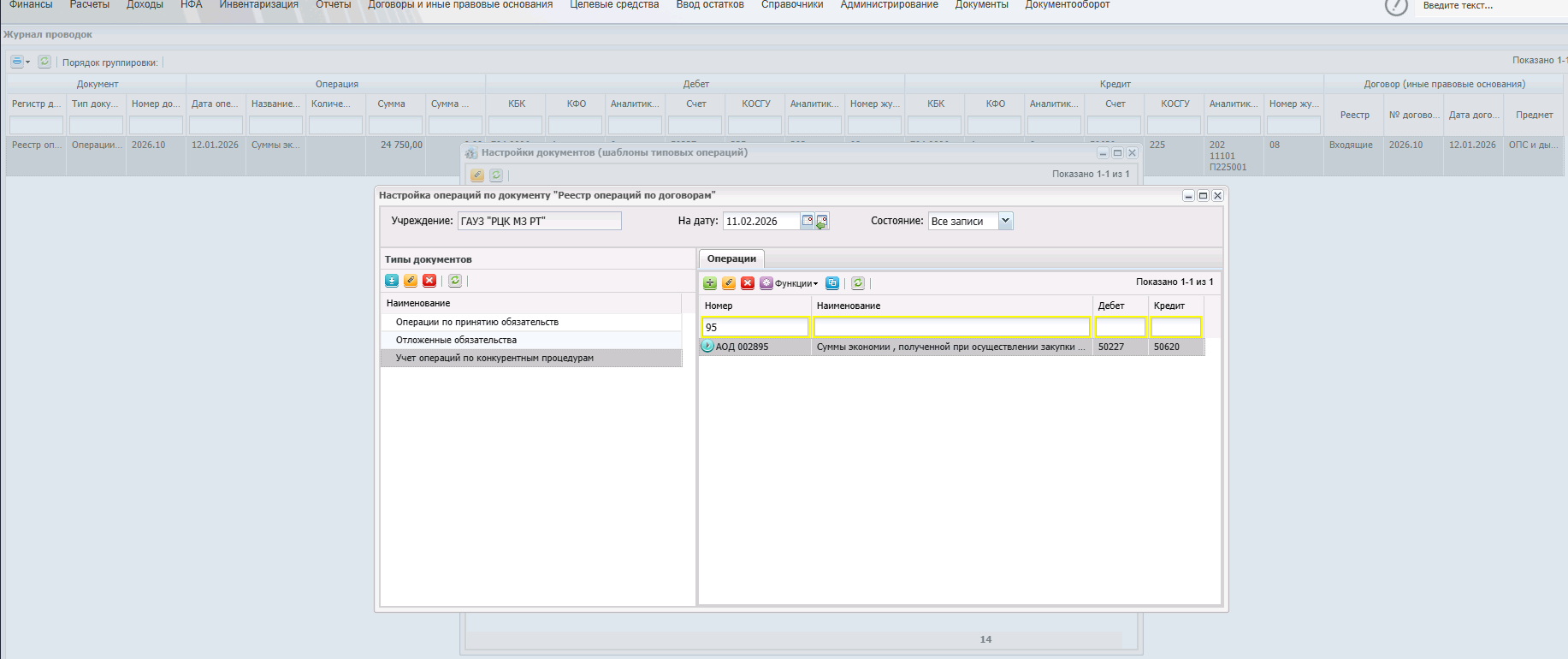Click the green-arrow date icon beside На дату
This screenshot has height=659, width=1568.
tap(822, 222)
